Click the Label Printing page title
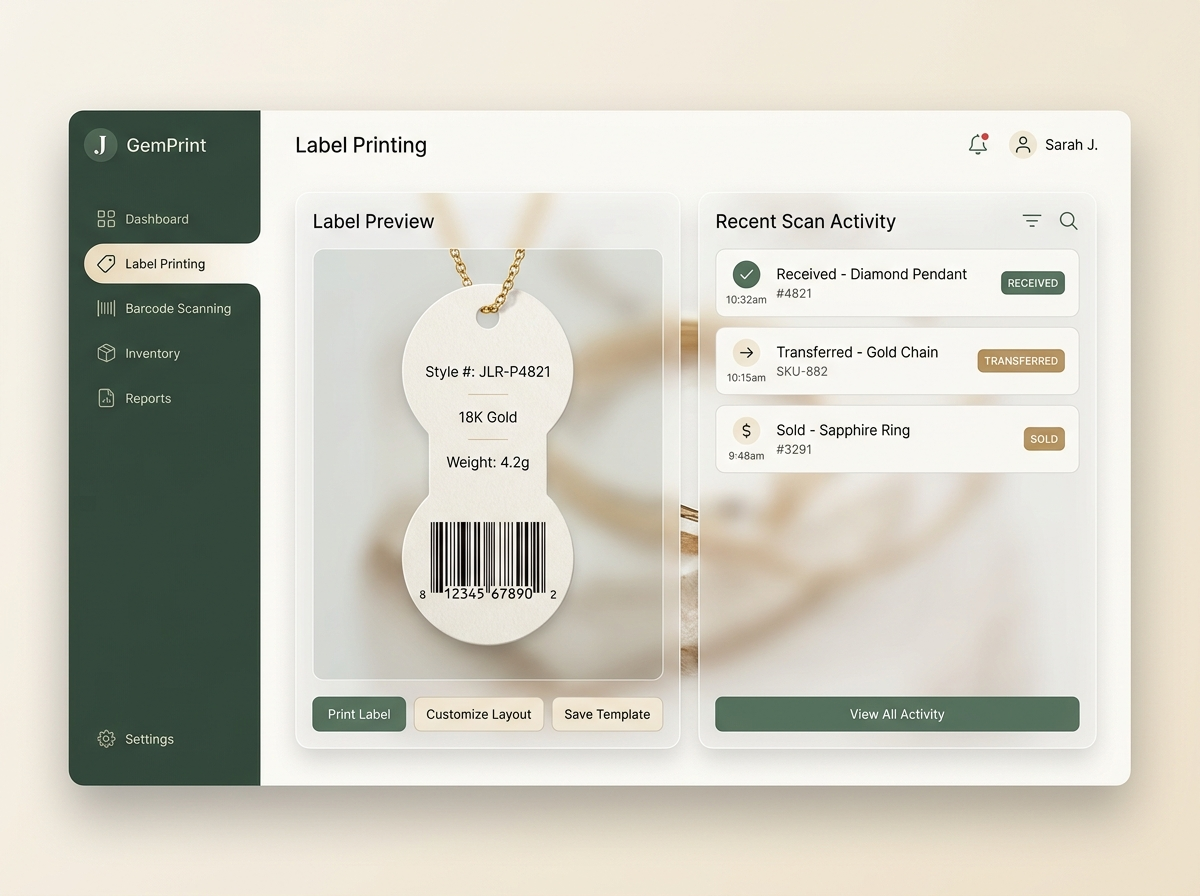The height and width of the screenshot is (896, 1200). pyautogui.click(x=361, y=145)
